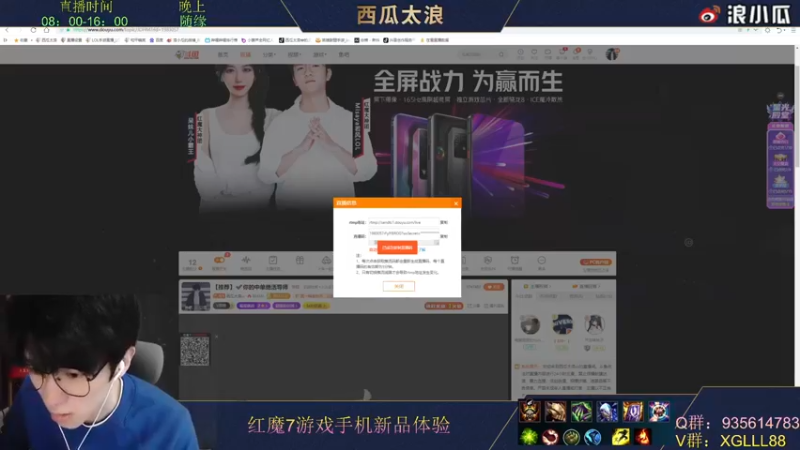
Task: Expand the 分类 category dropdown
Action: point(269,55)
